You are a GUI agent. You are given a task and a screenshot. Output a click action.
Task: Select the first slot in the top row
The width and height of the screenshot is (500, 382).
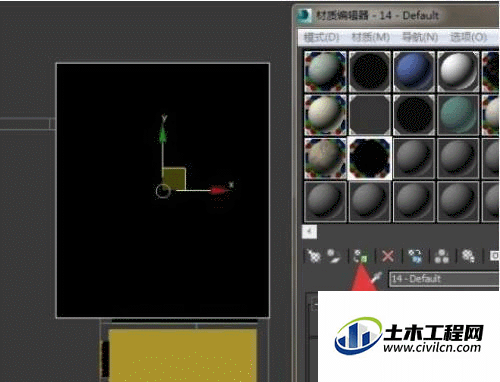(325, 71)
